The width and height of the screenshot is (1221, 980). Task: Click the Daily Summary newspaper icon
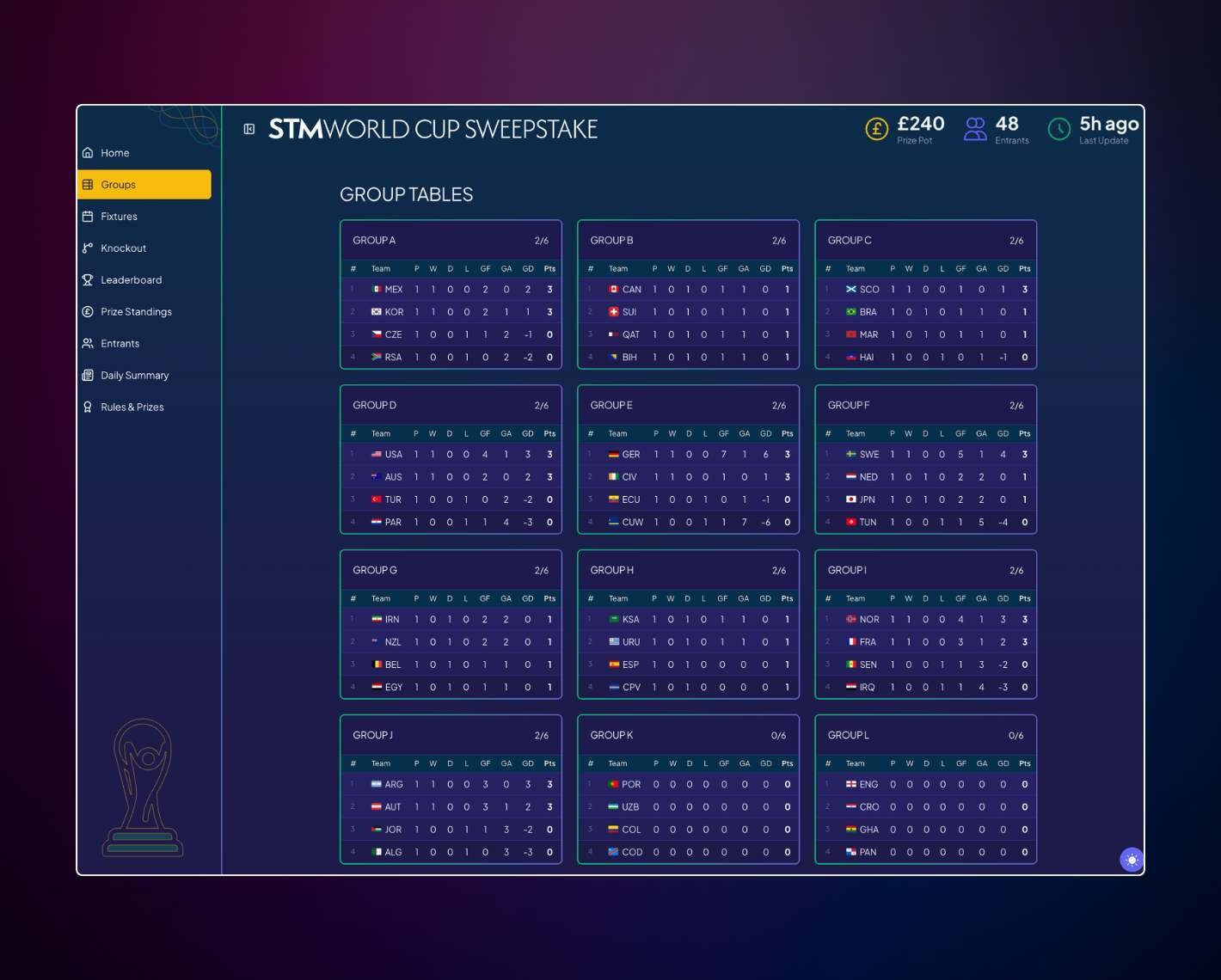pos(88,376)
